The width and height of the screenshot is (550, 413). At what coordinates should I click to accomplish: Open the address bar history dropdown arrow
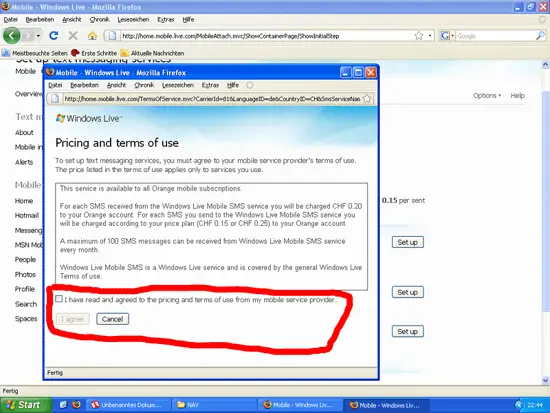pyautogui.click(x=430, y=36)
